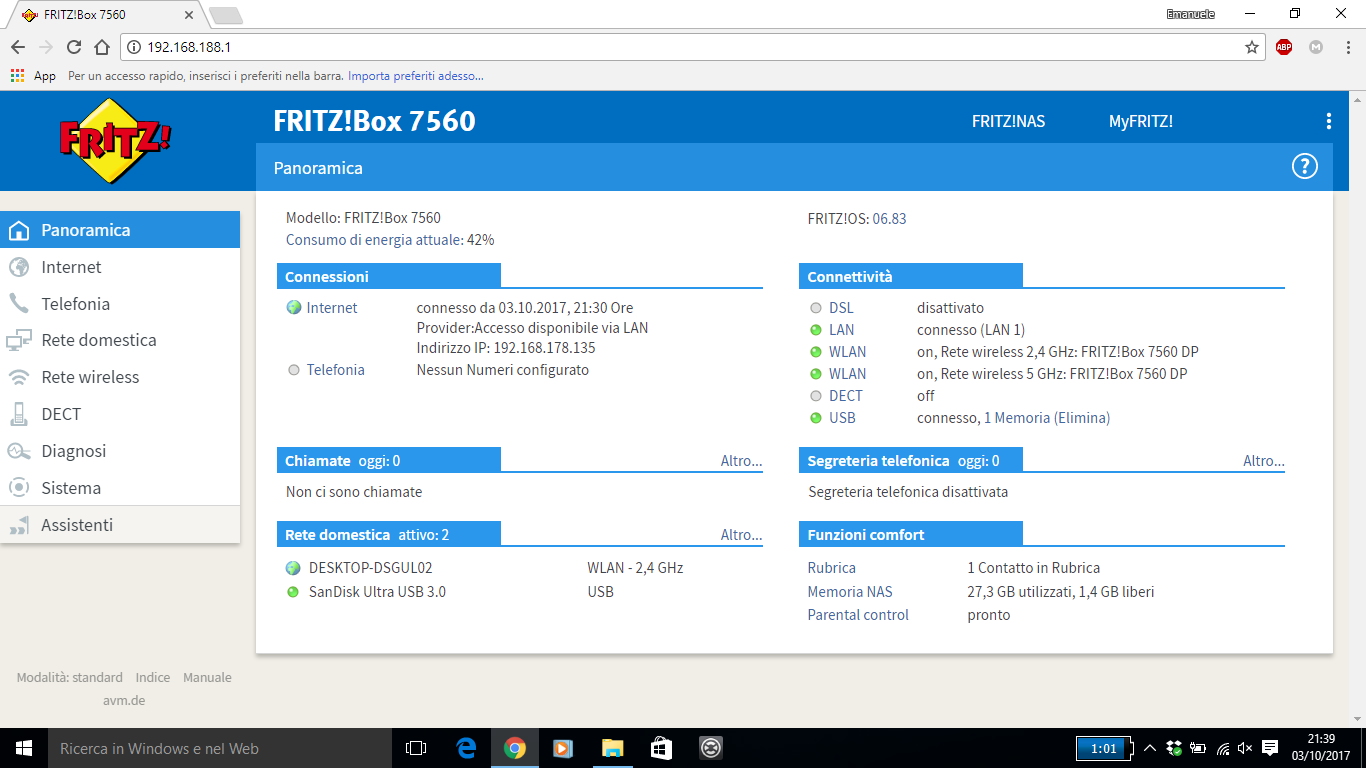
Task: Click Altro link in Chiamate section
Action: coord(742,461)
